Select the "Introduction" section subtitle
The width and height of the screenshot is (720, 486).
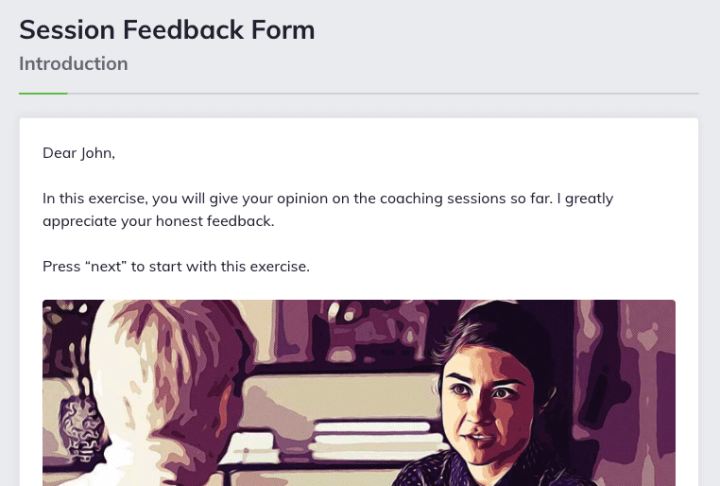pyautogui.click(x=73, y=64)
